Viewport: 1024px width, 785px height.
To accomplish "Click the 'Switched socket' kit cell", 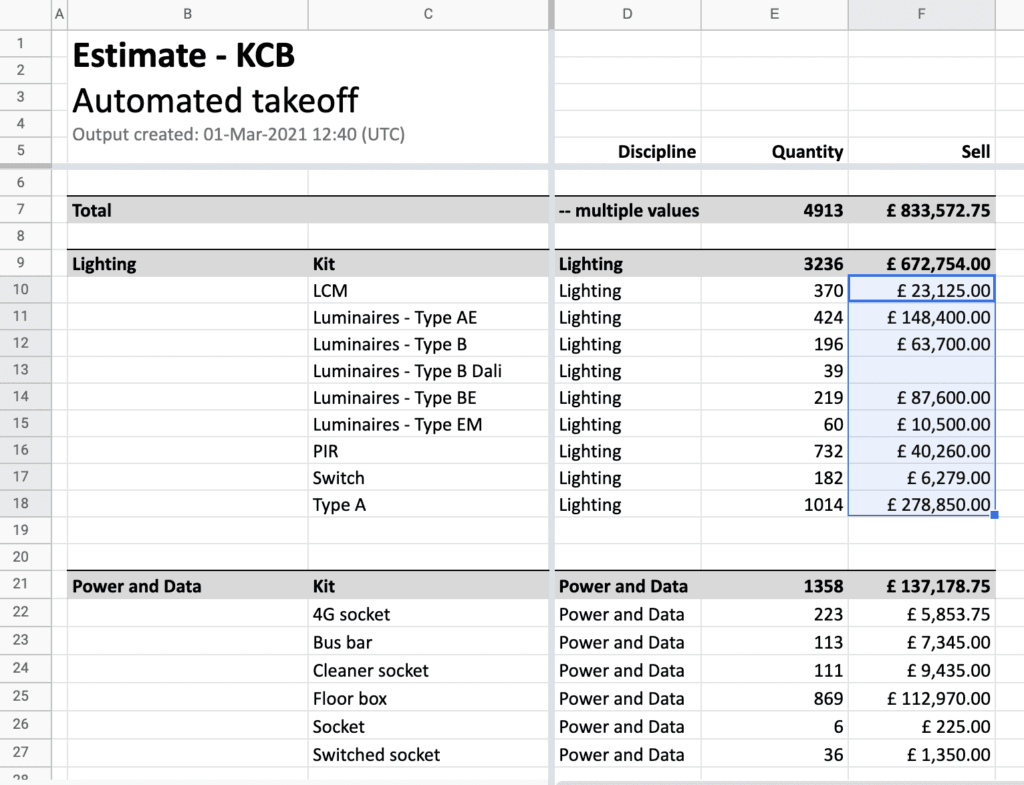I will (x=428, y=754).
